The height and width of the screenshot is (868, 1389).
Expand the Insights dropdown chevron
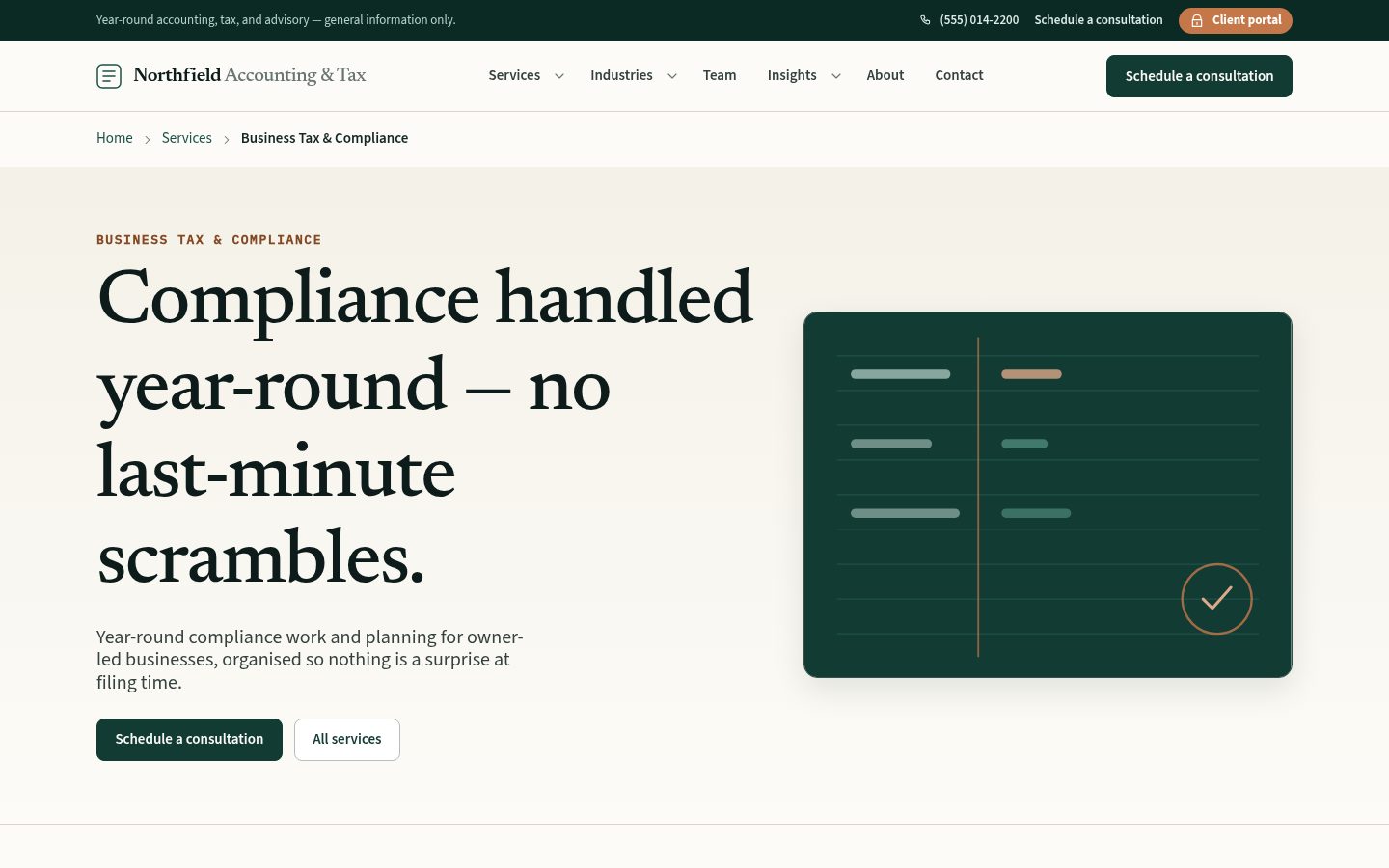point(836,76)
